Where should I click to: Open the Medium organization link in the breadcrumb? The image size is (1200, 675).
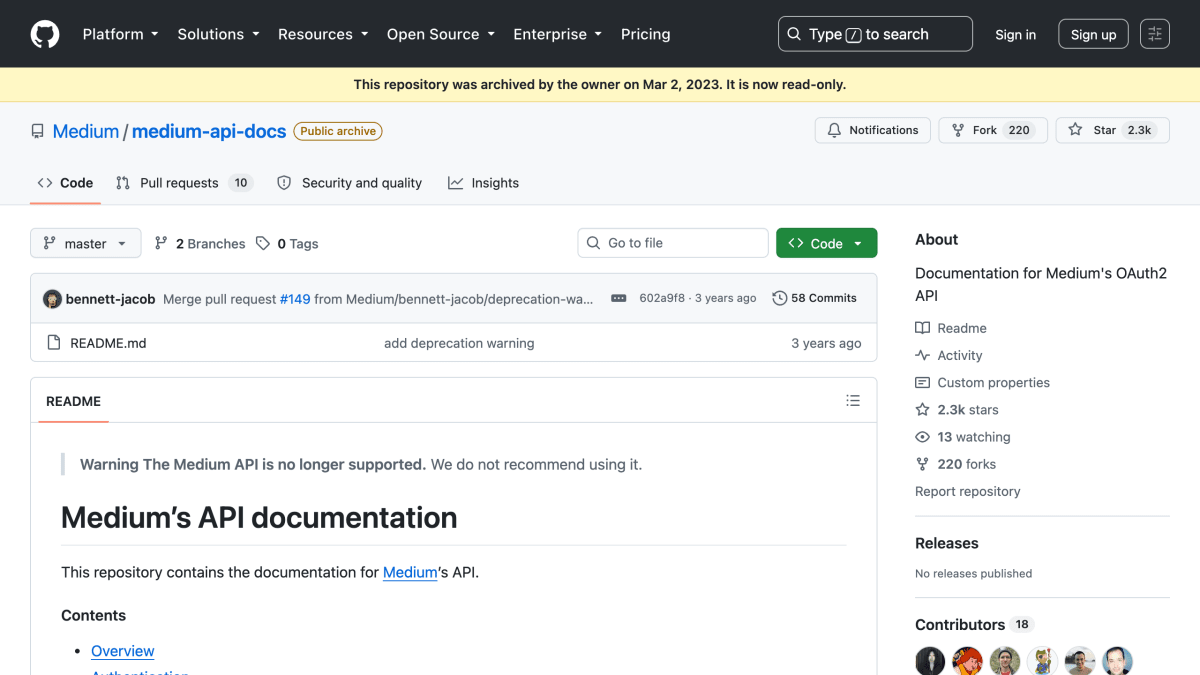(86, 131)
